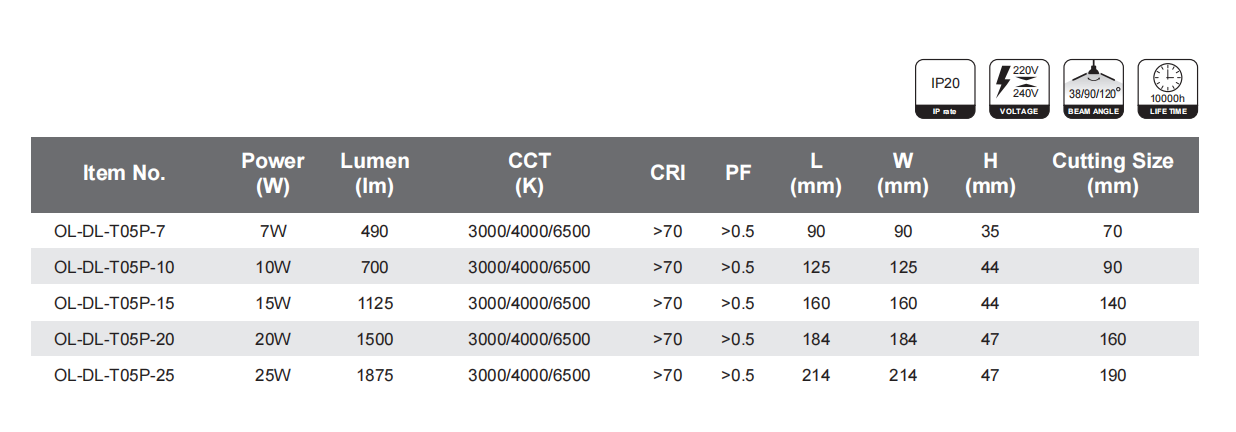This screenshot has width=1236, height=432.
Task: Select the CRI column header
Action: (667, 173)
